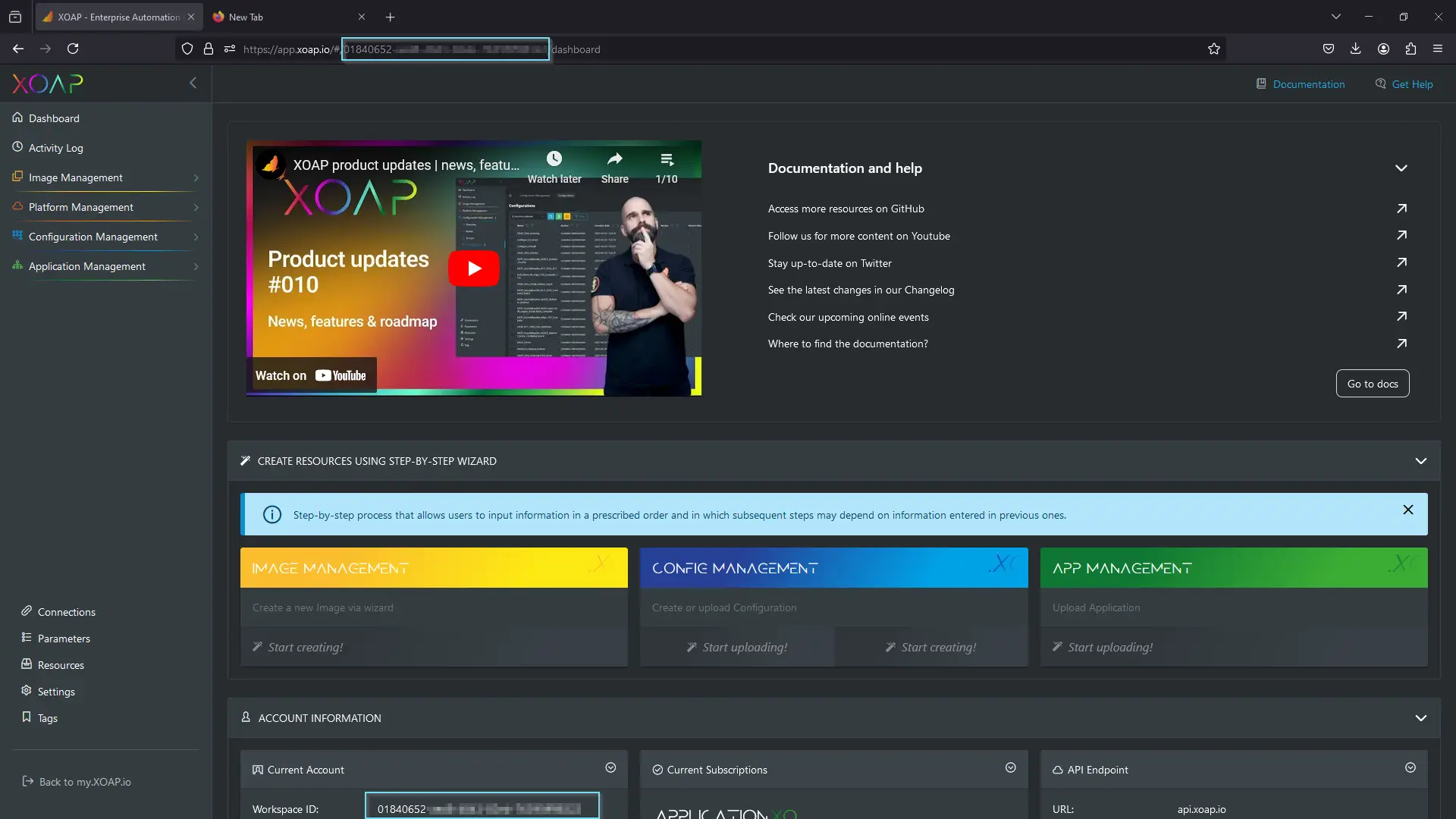Open the Documentation link in header
This screenshot has height=819, width=1456.
tap(1301, 84)
